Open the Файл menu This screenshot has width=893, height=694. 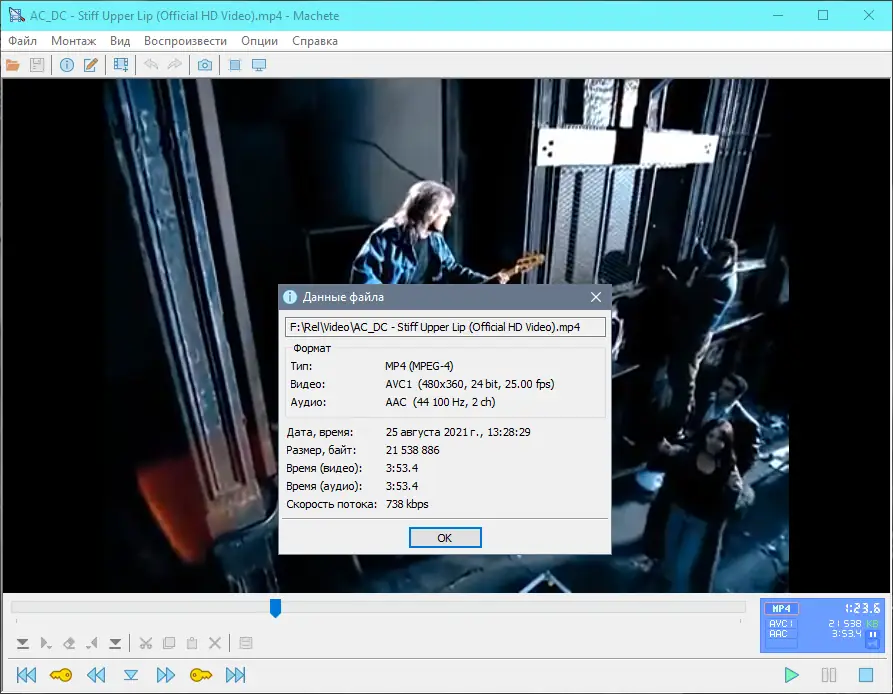tap(23, 41)
